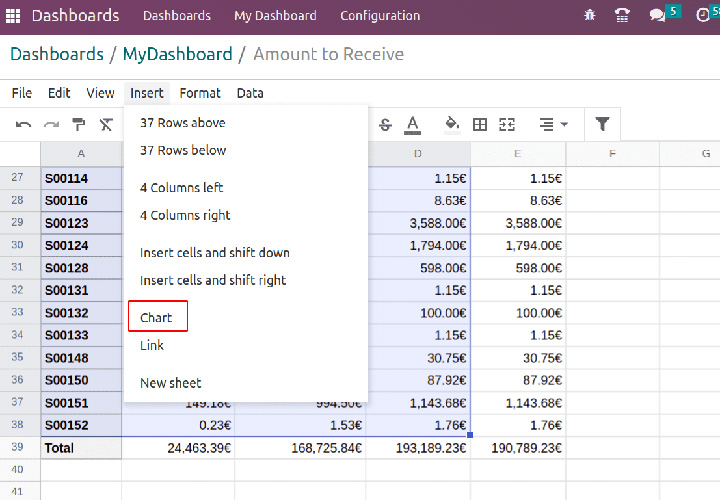Click the Clear formatting icon

(x=106, y=124)
